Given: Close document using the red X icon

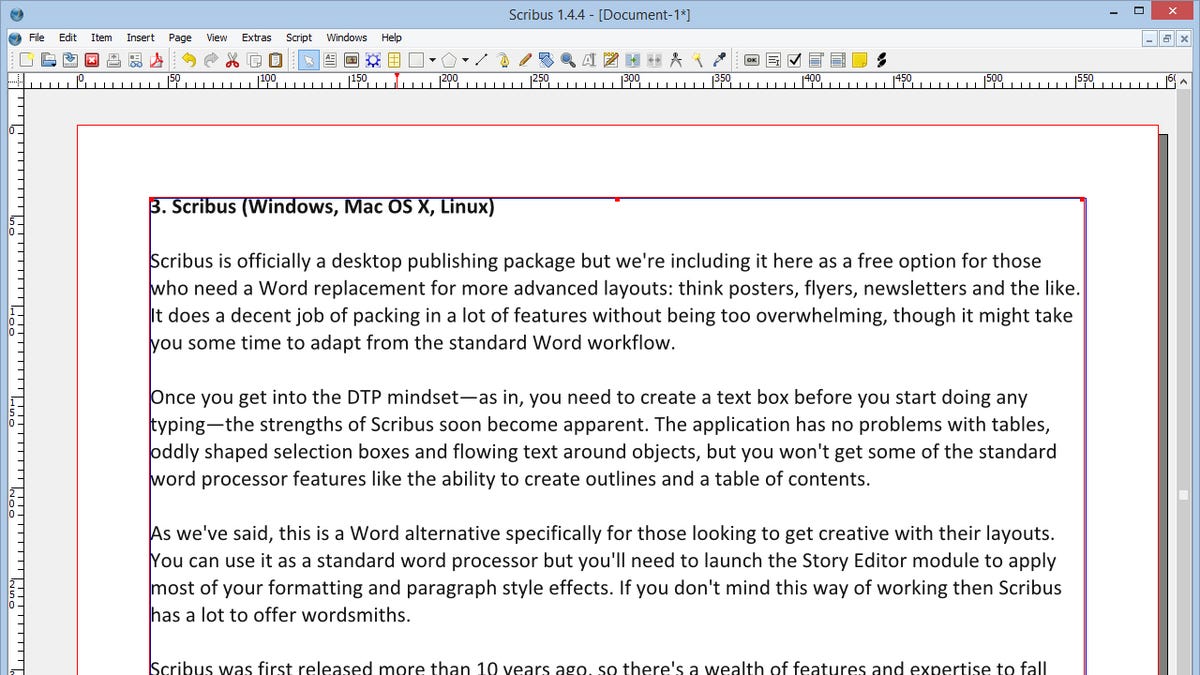Looking at the screenshot, I should 92,60.
